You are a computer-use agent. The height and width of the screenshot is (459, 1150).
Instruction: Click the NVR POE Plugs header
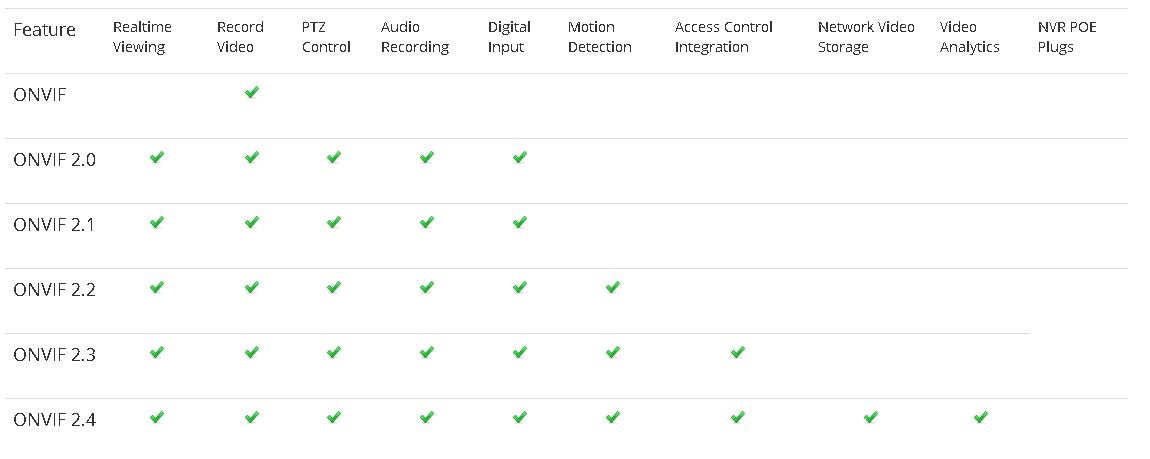(x=1067, y=37)
